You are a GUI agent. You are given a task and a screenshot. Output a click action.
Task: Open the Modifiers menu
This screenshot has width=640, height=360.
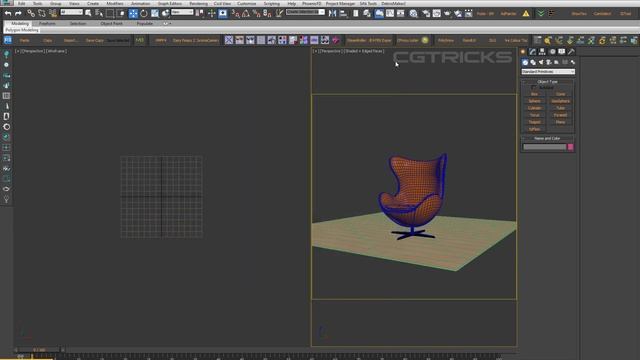(x=115, y=3)
